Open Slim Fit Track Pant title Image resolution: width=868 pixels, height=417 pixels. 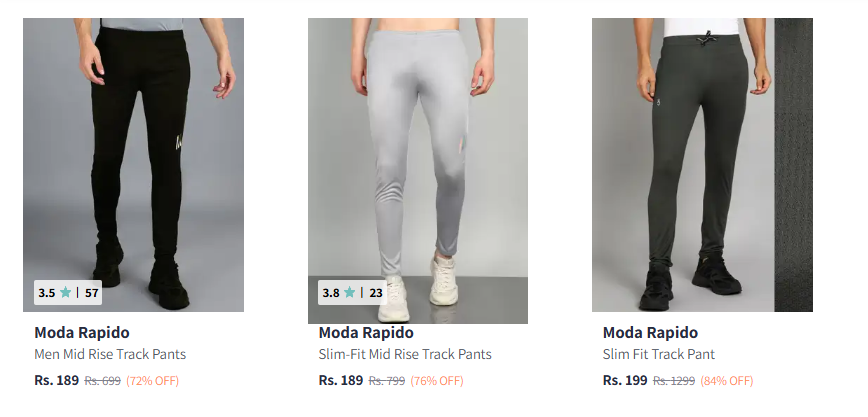pos(659,354)
